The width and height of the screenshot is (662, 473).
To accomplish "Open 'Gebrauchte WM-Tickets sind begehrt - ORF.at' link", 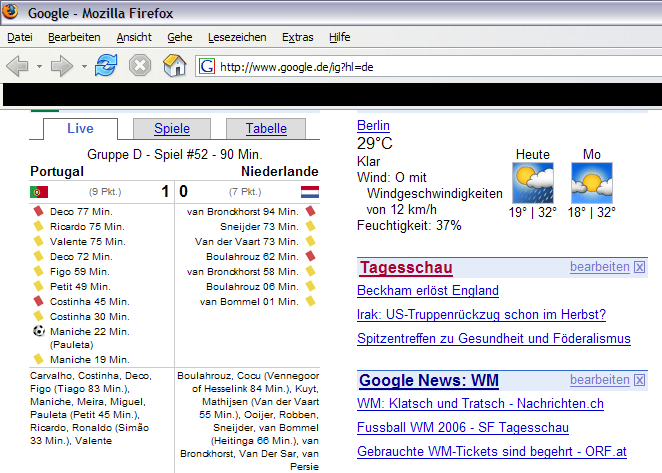I will point(492,451).
